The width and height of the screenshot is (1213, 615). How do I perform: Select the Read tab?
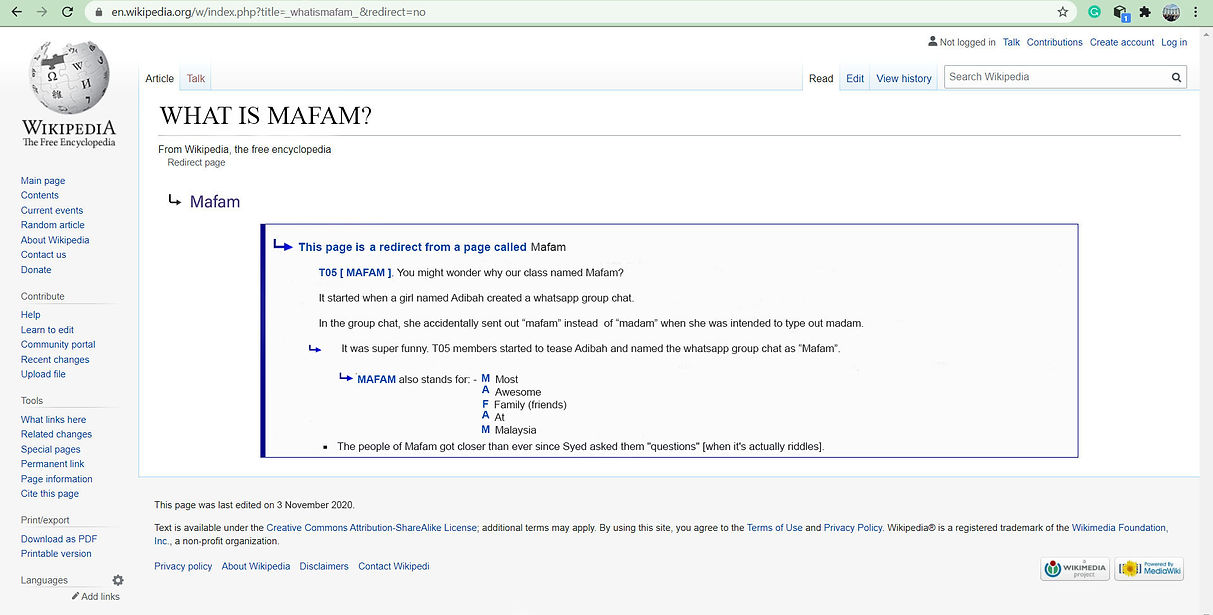pos(821,78)
